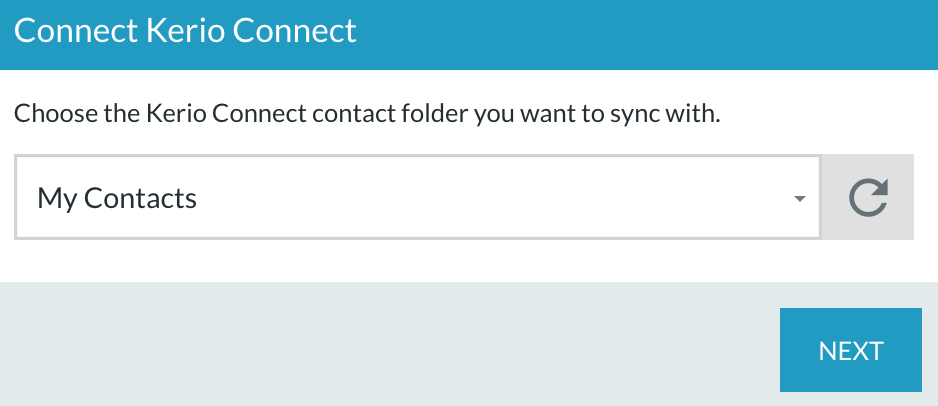Focus the contact folder selection field

point(418,197)
